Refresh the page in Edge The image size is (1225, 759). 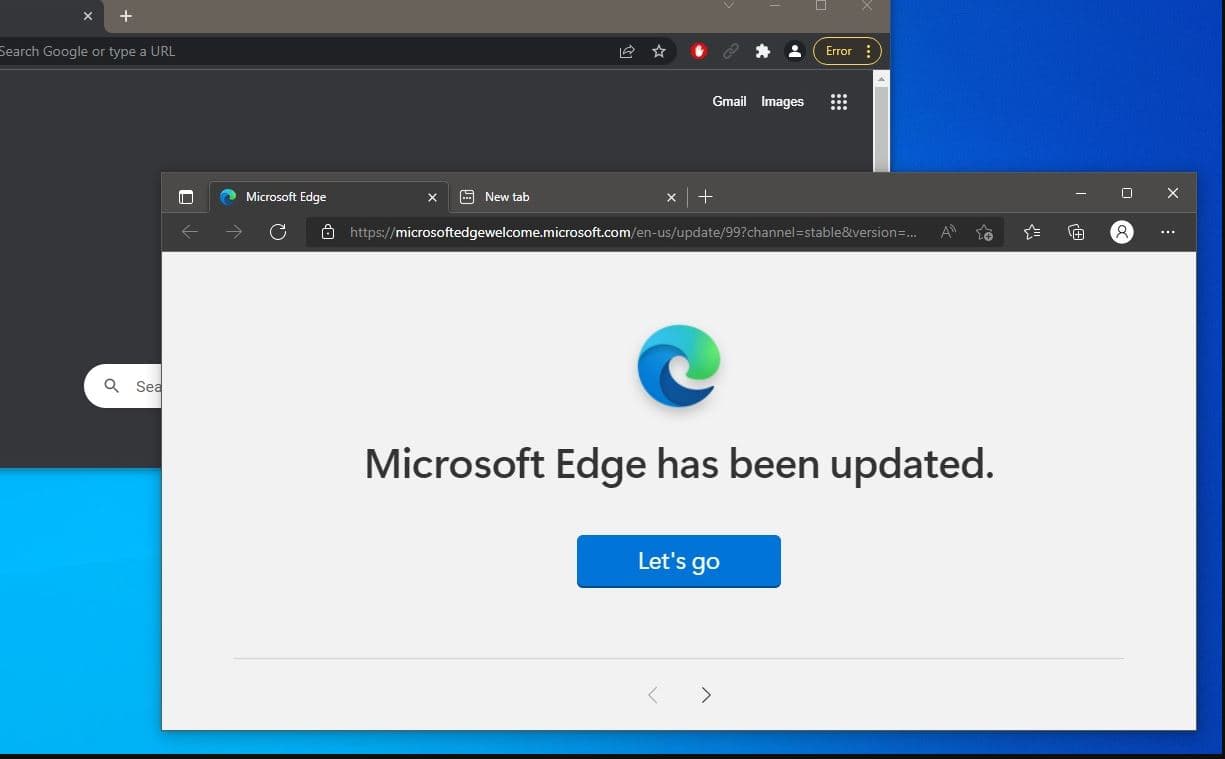[278, 232]
